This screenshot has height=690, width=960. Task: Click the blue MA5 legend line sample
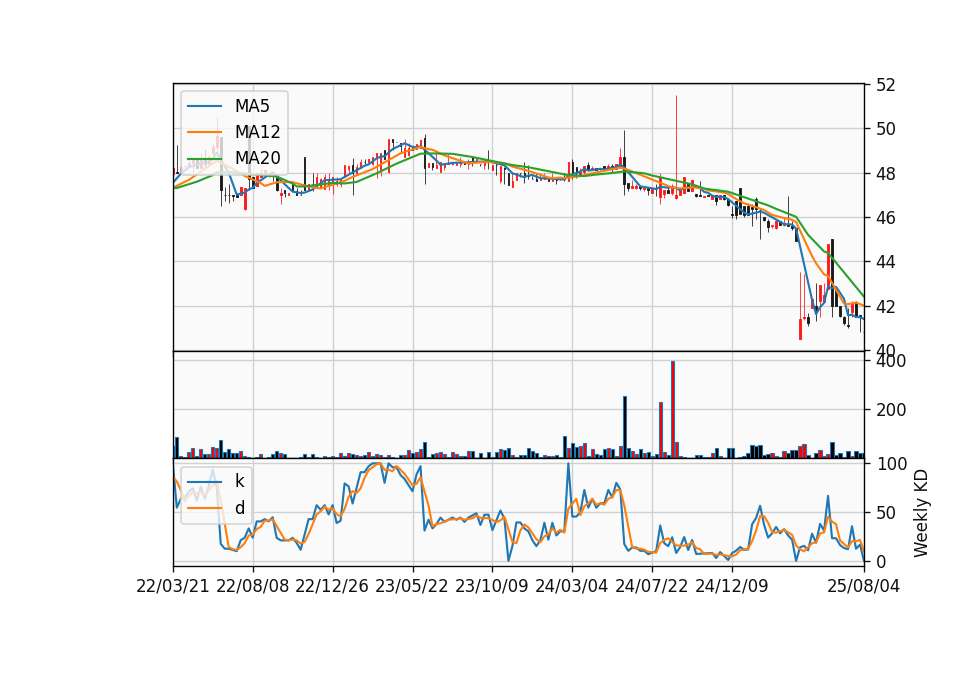[204, 106]
